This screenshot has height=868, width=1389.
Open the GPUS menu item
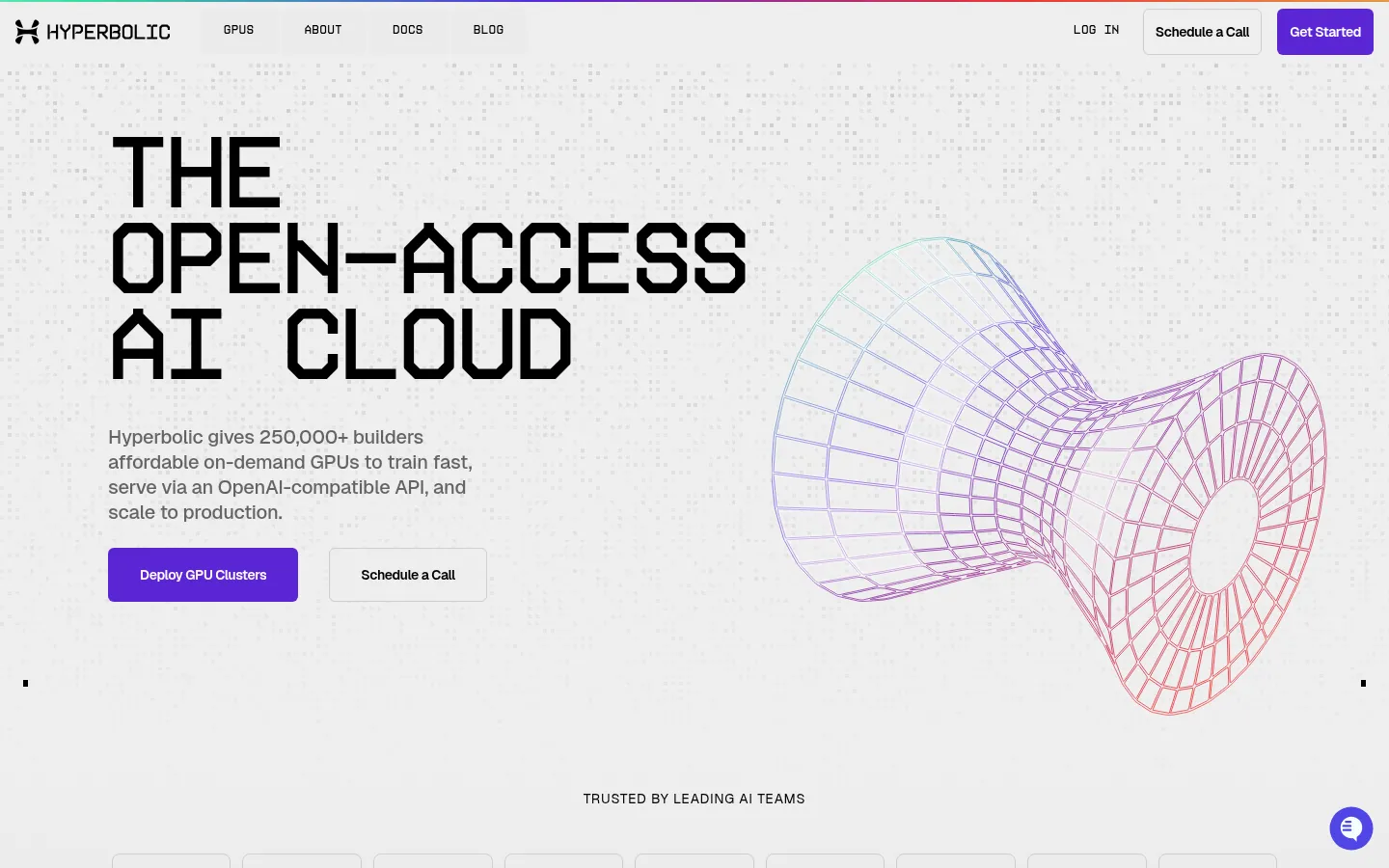(238, 30)
